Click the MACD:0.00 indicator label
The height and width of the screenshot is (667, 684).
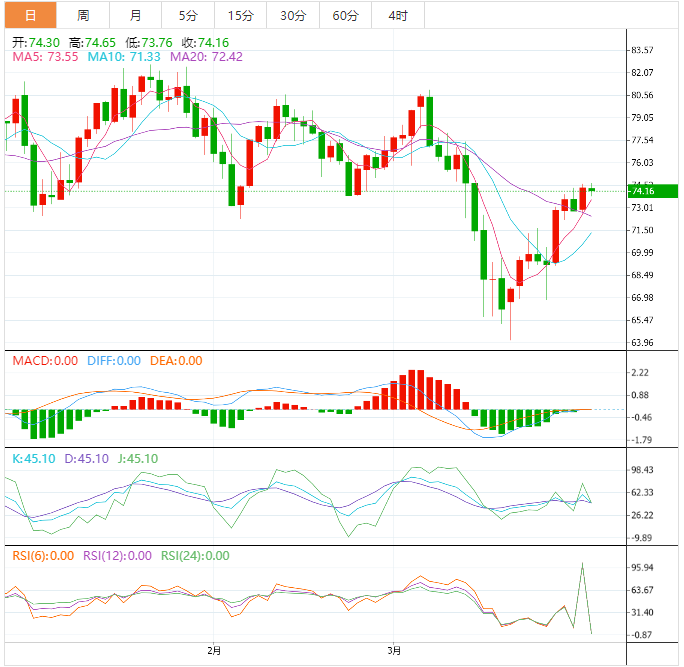coord(44,361)
